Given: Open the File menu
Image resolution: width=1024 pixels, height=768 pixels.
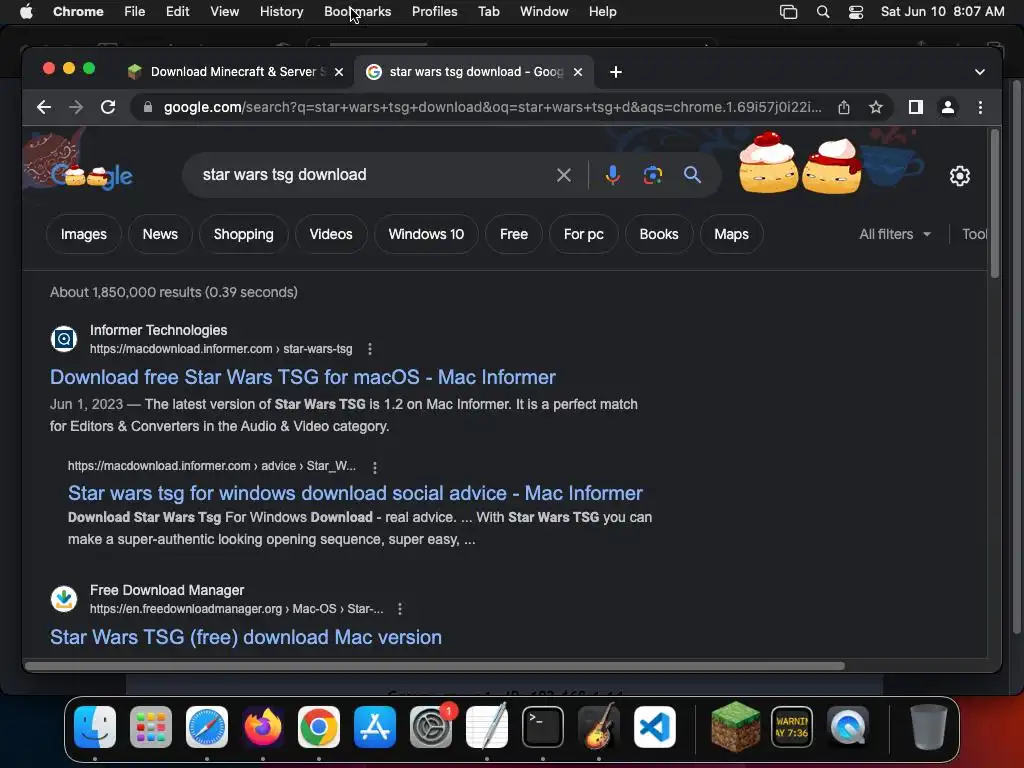Looking at the screenshot, I should coord(135,12).
